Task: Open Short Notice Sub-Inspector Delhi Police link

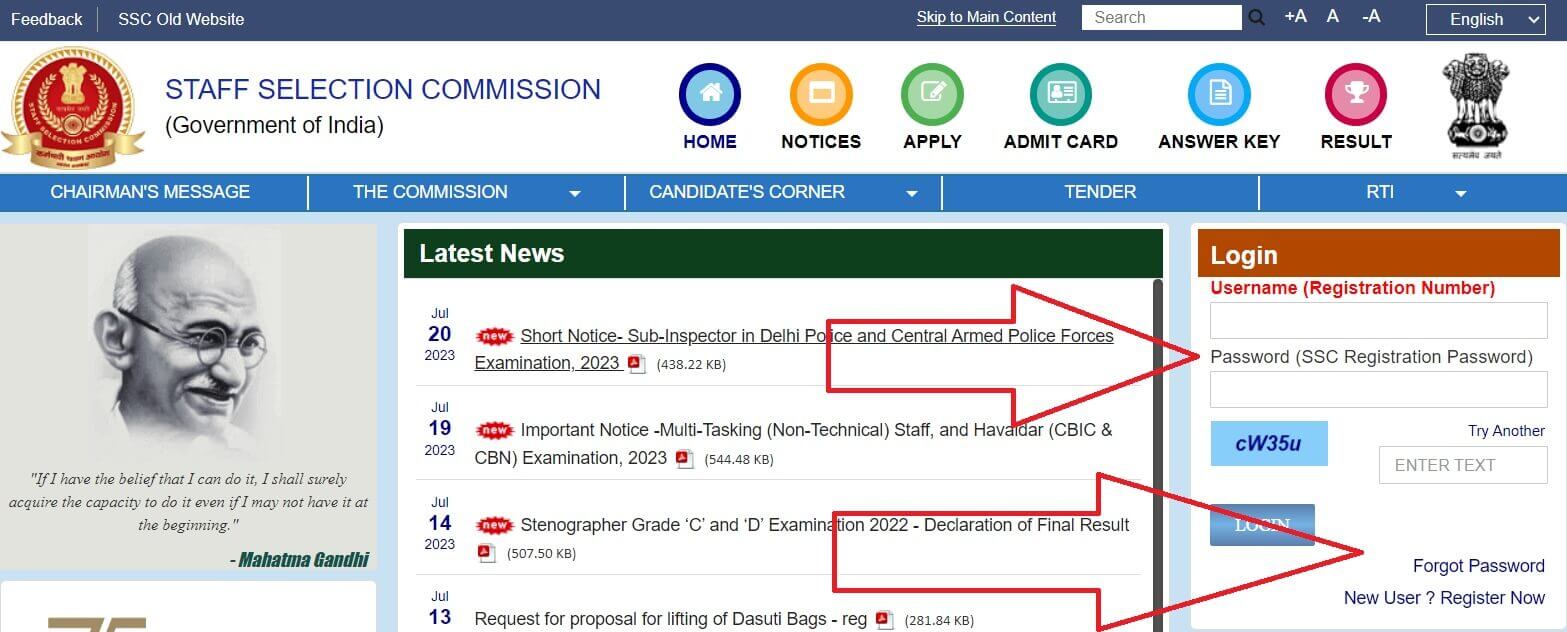Action: [794, 349]
